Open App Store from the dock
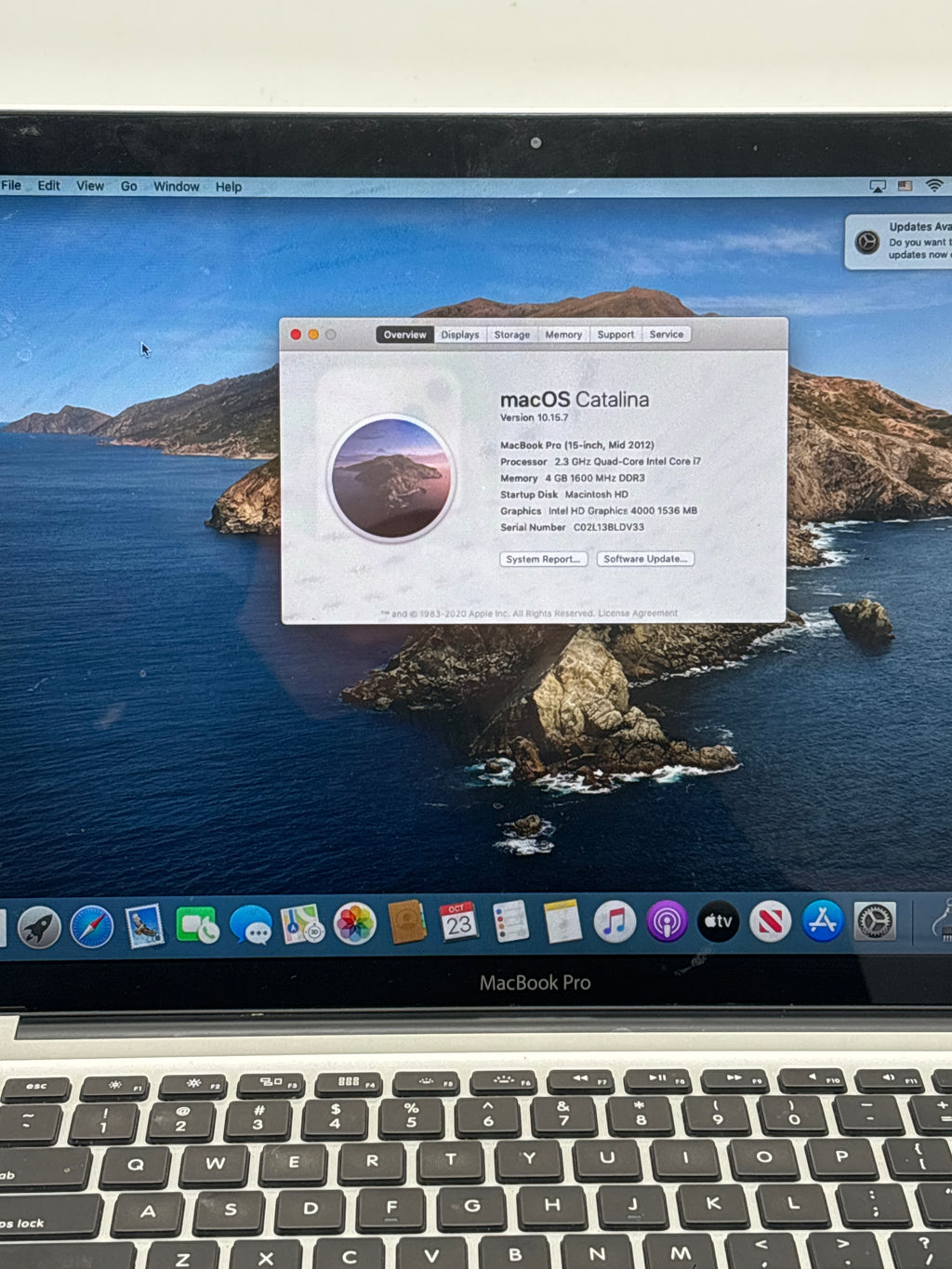 coord(822,920)
